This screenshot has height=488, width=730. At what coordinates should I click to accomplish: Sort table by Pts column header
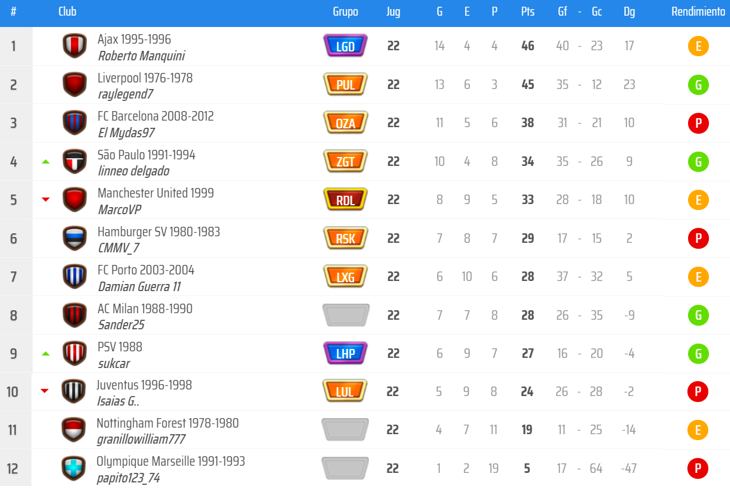coord(527,12)
